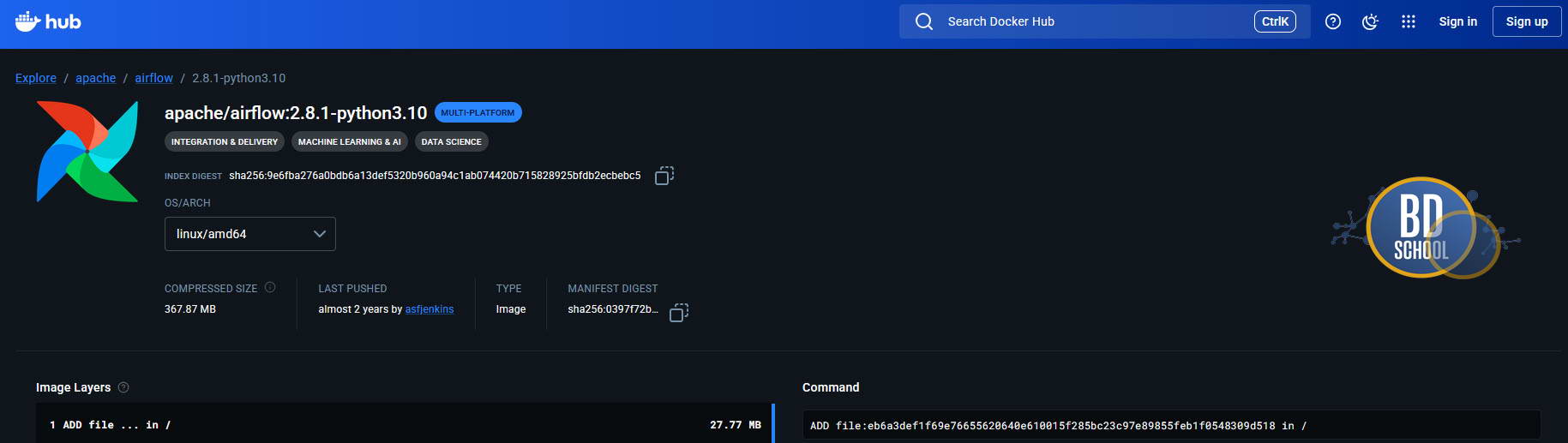The height and width of the screenshot is (443, 1568).
Task: Click the CtrlK shortcut badge
Action: tap(1275, 21)
